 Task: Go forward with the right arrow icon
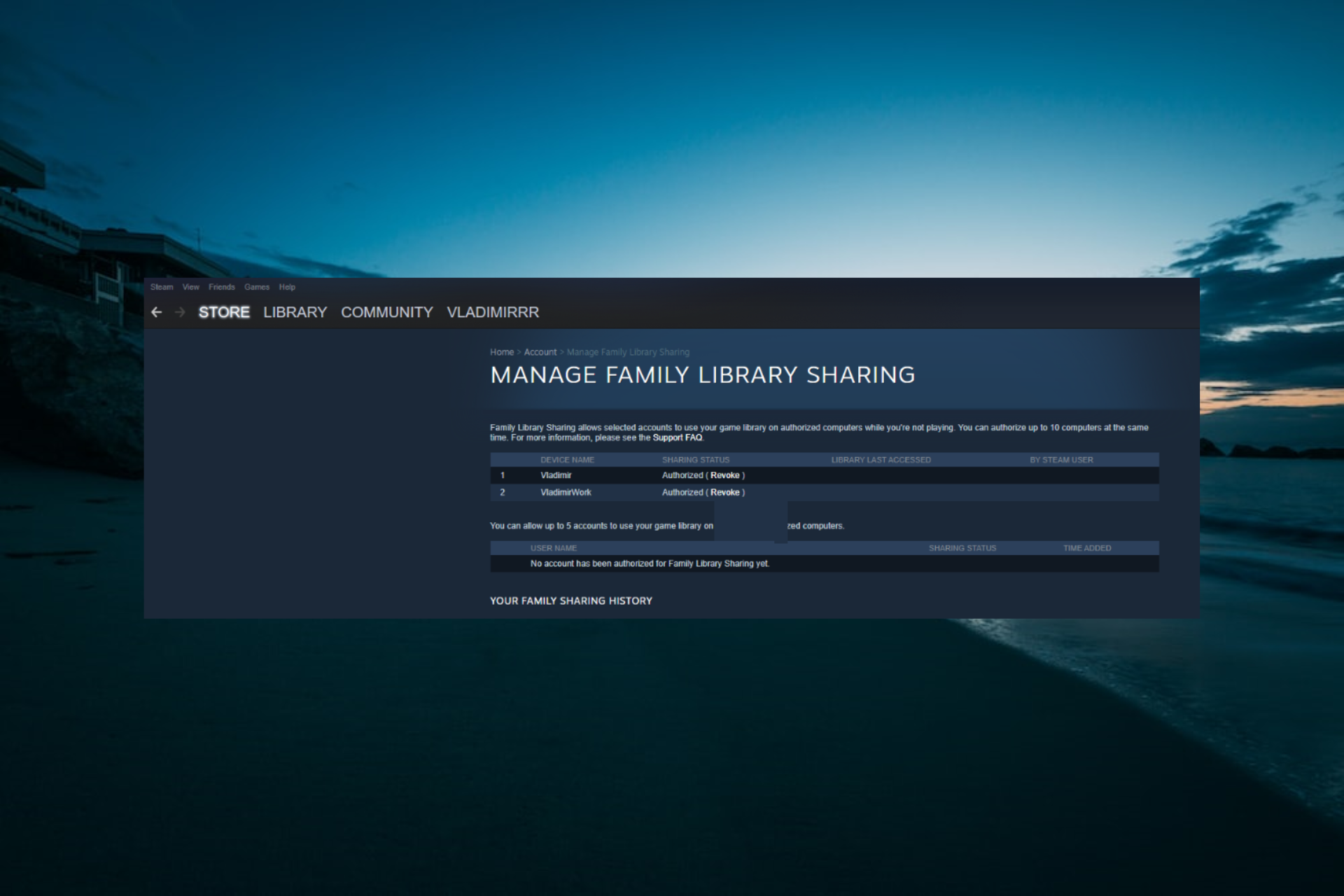(180, 312)
